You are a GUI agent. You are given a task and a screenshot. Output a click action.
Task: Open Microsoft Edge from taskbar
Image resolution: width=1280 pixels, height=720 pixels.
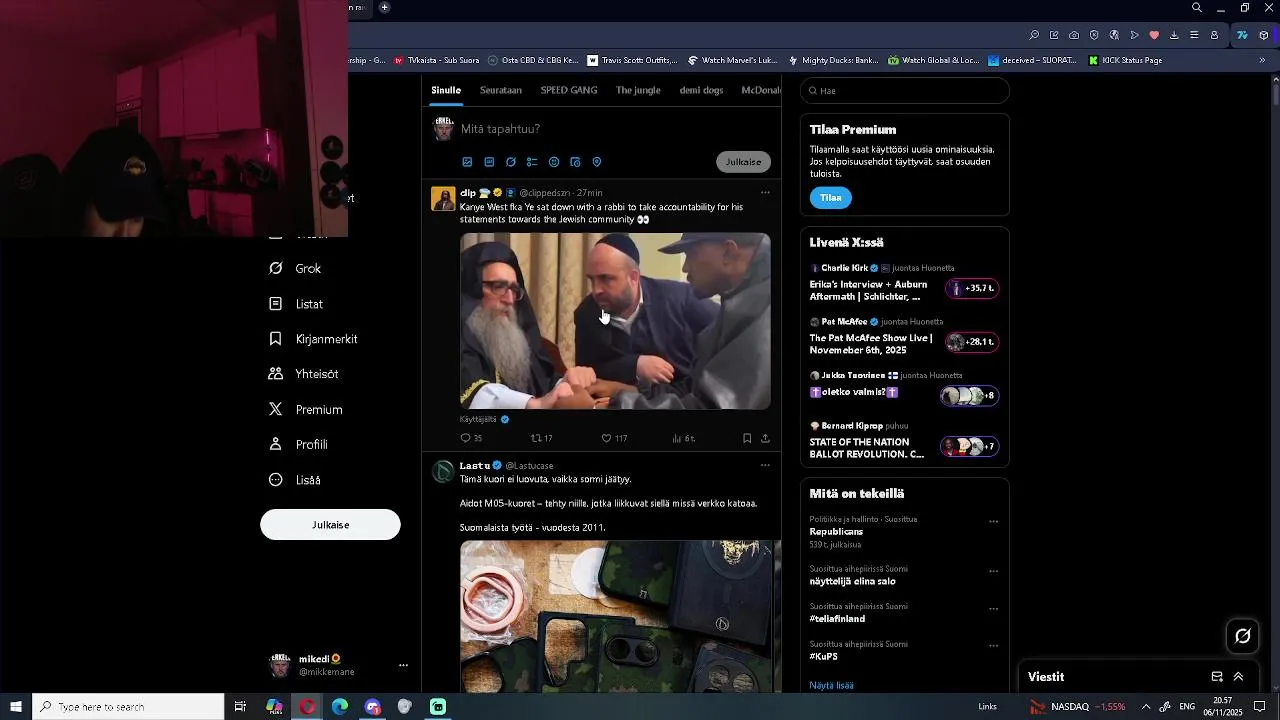click(340, 707)
